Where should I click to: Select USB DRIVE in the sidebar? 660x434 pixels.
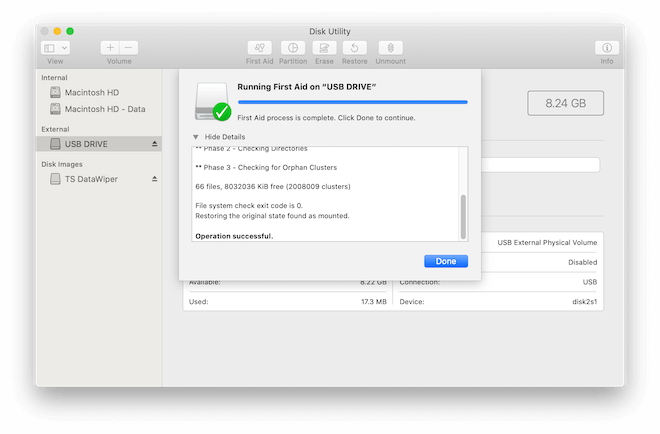(x=86, y=144)
